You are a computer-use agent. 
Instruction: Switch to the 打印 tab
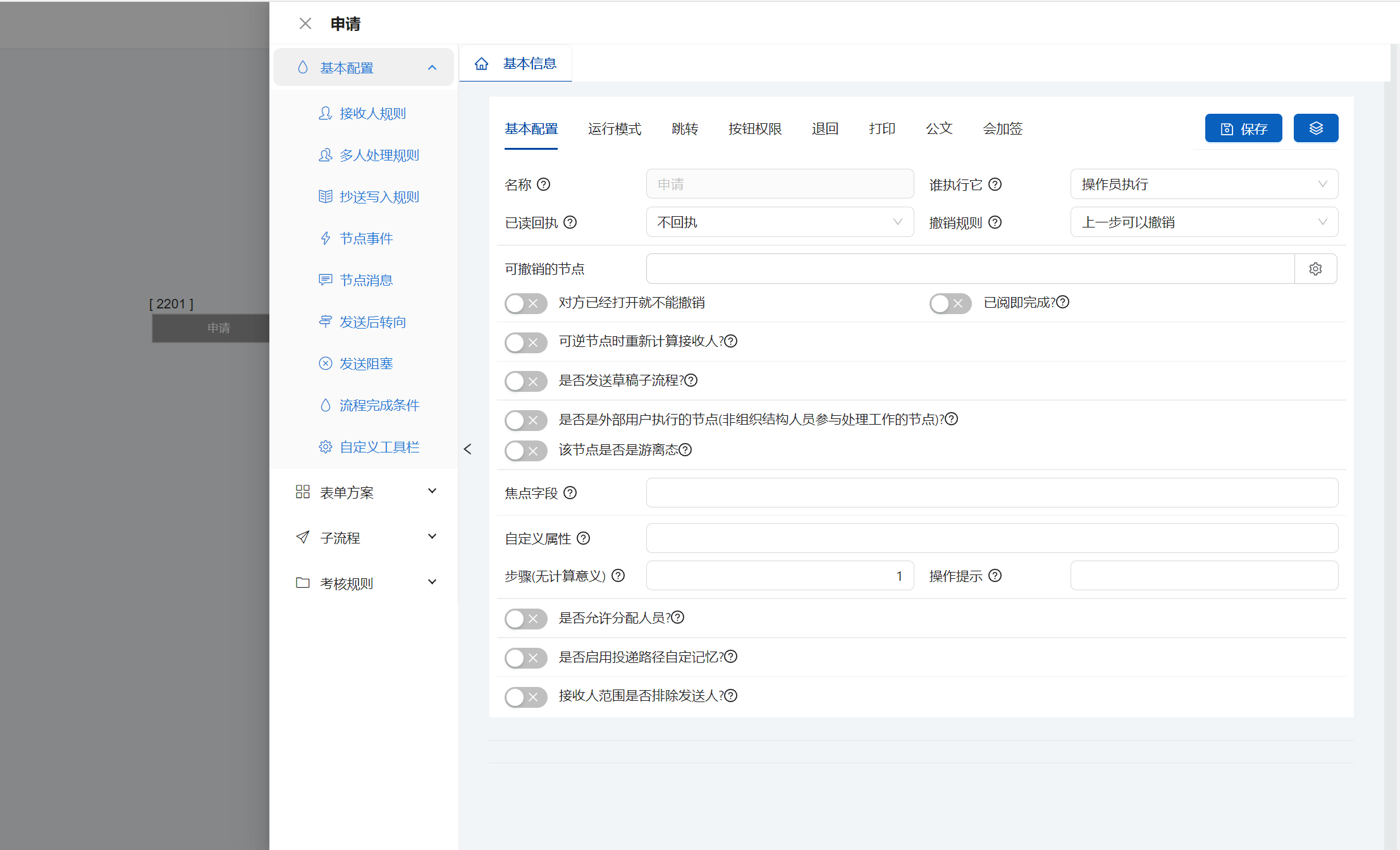pos(882,129)
